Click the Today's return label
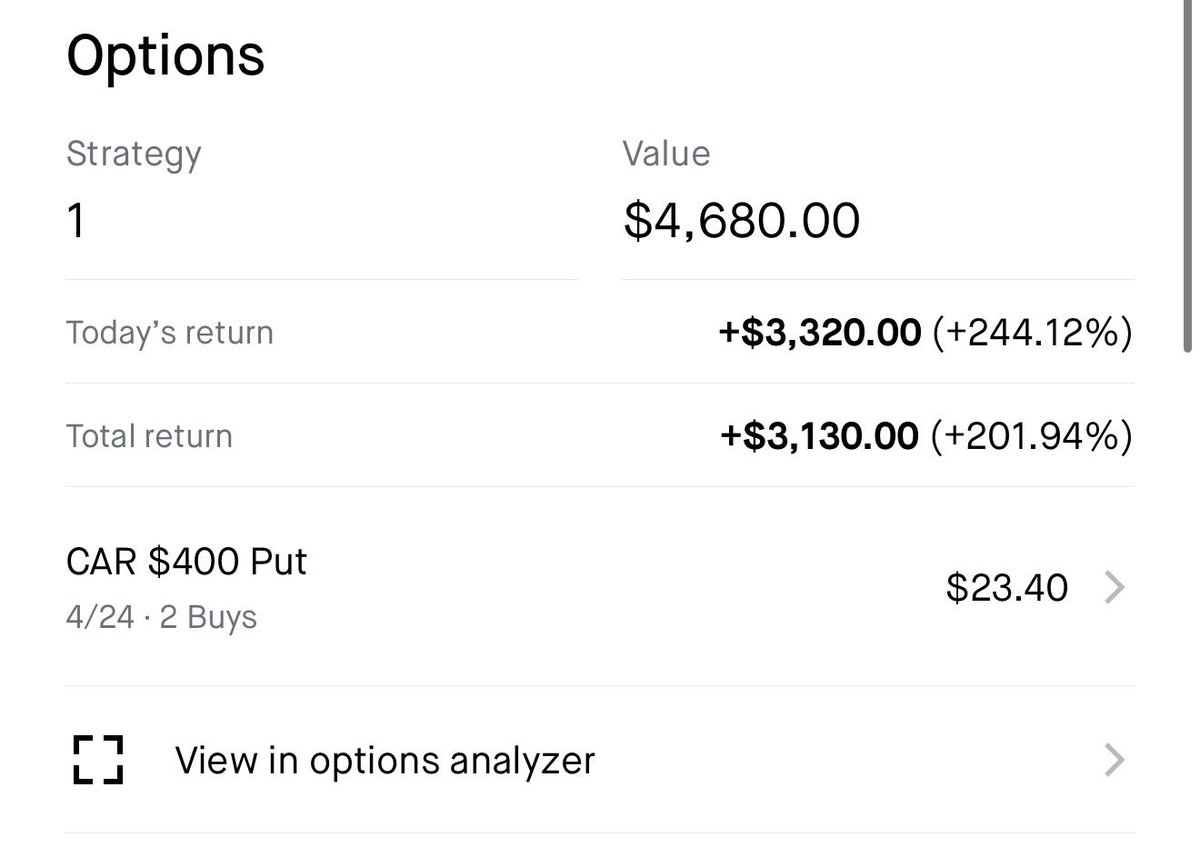This screenshot has width=1200, height=857. (169, 332)
